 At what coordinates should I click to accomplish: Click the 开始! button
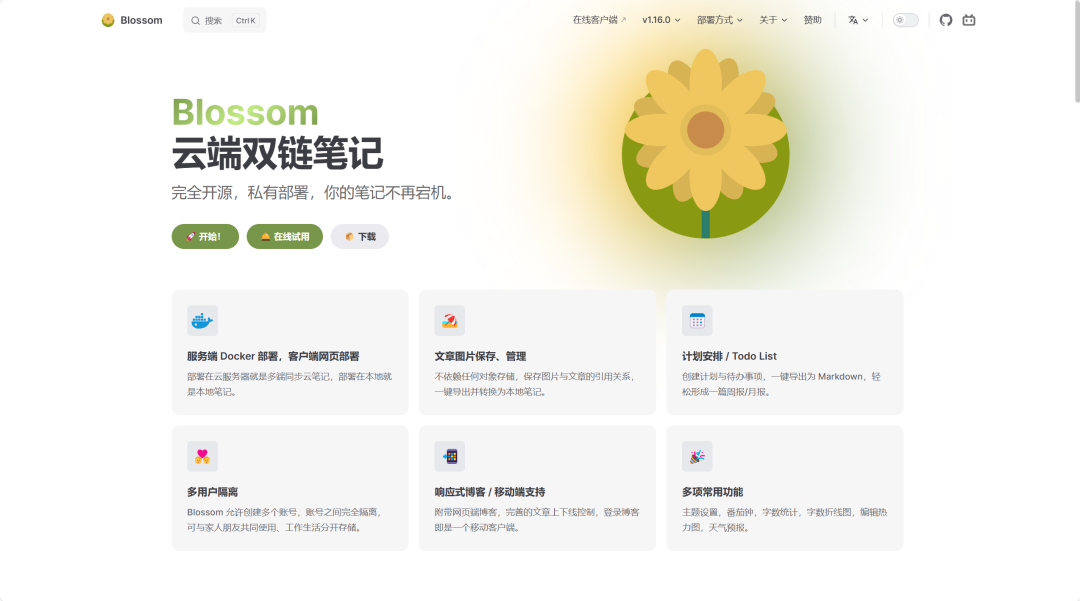(x=204, y=236)
